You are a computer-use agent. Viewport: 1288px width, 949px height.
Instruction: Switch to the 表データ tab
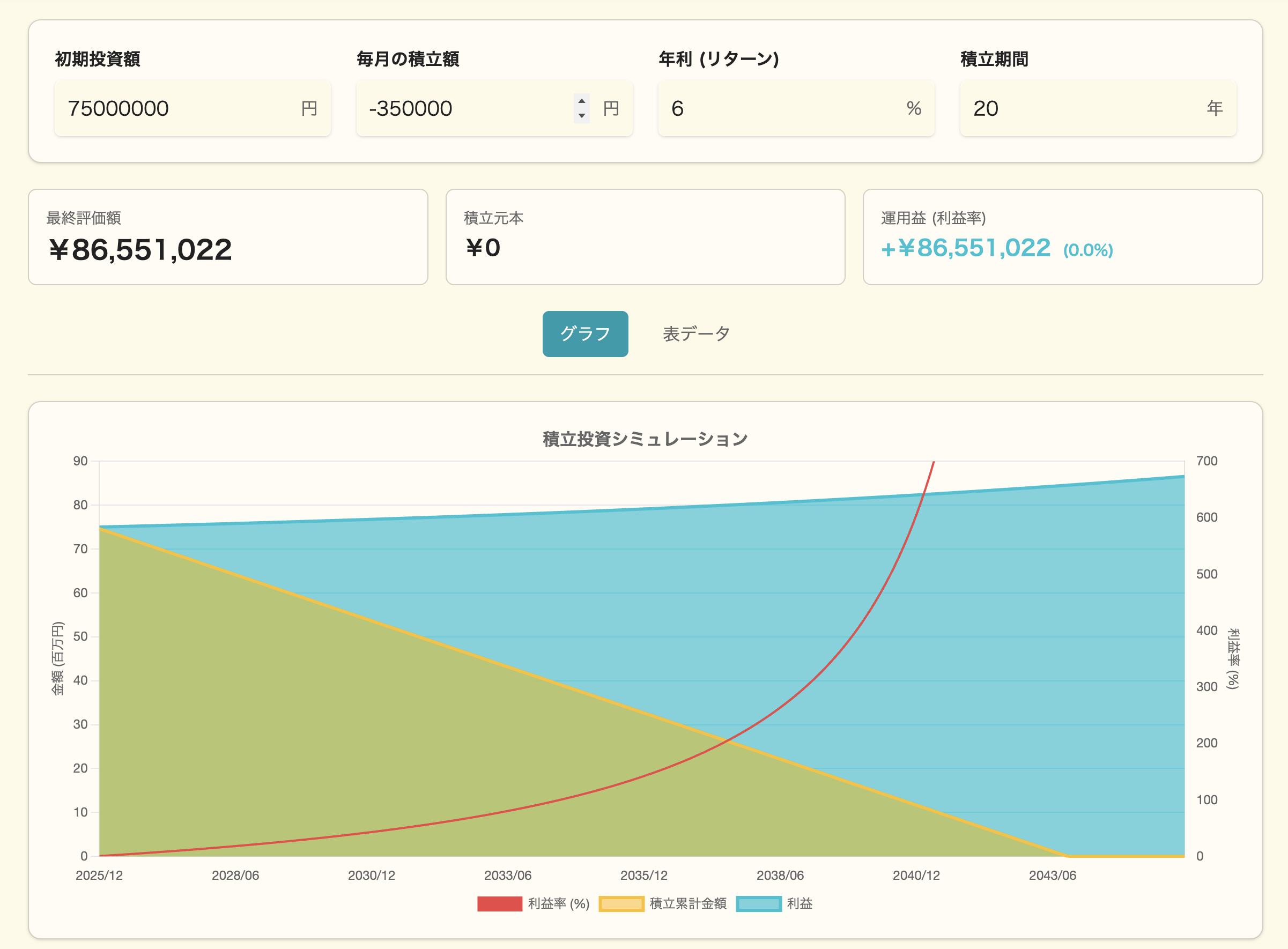tap(695, 333)
